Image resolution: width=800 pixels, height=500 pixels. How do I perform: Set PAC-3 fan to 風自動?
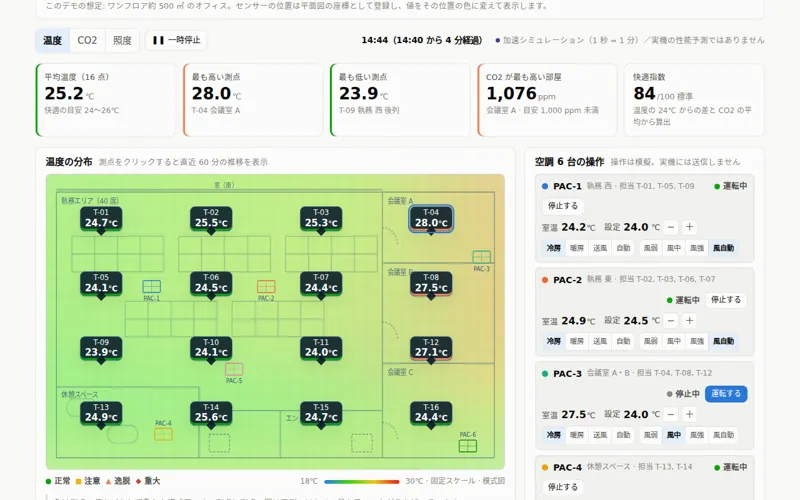coord(723,435)
